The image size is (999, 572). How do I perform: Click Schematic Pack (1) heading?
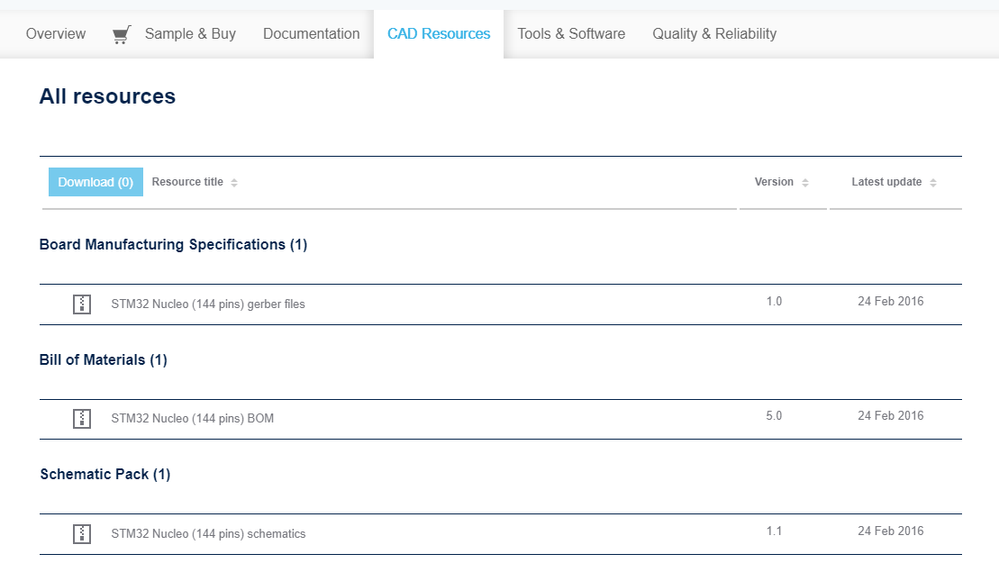pyautogui.click(x=105, y=475)
